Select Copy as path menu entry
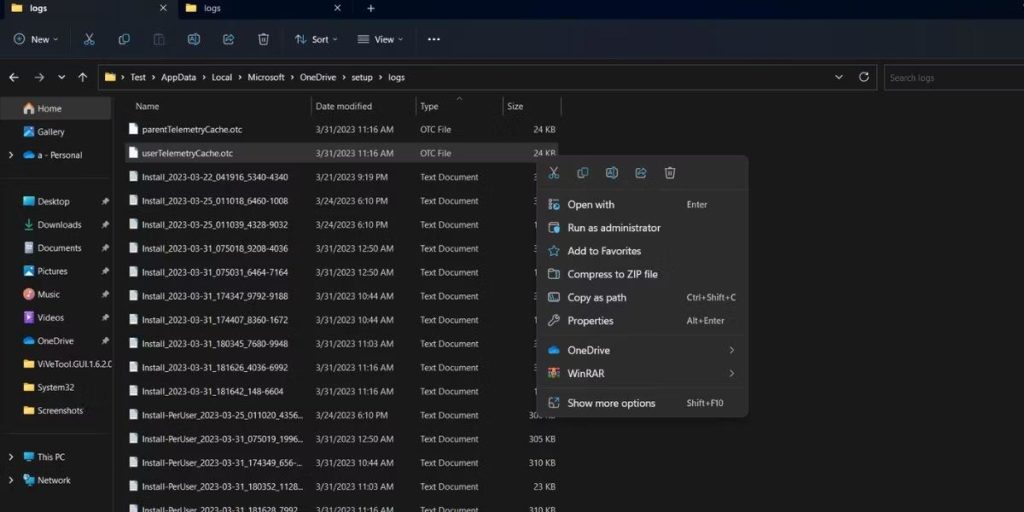 tap(597, 297)
